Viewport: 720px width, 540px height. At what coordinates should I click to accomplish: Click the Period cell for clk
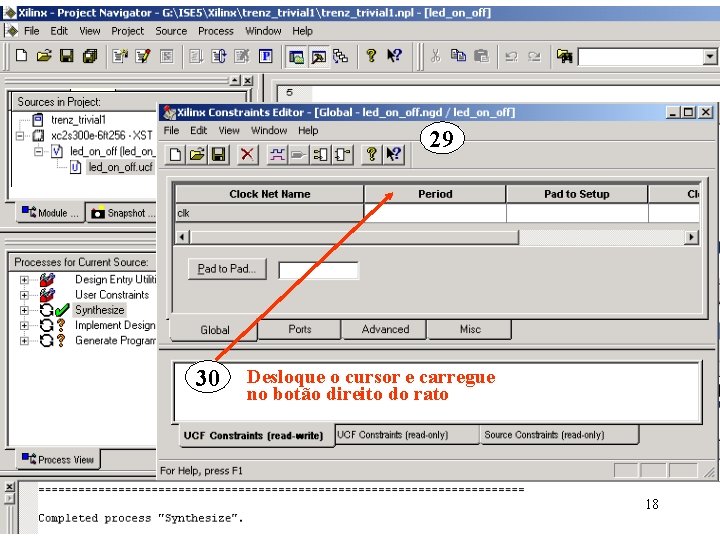click(435, 213)
